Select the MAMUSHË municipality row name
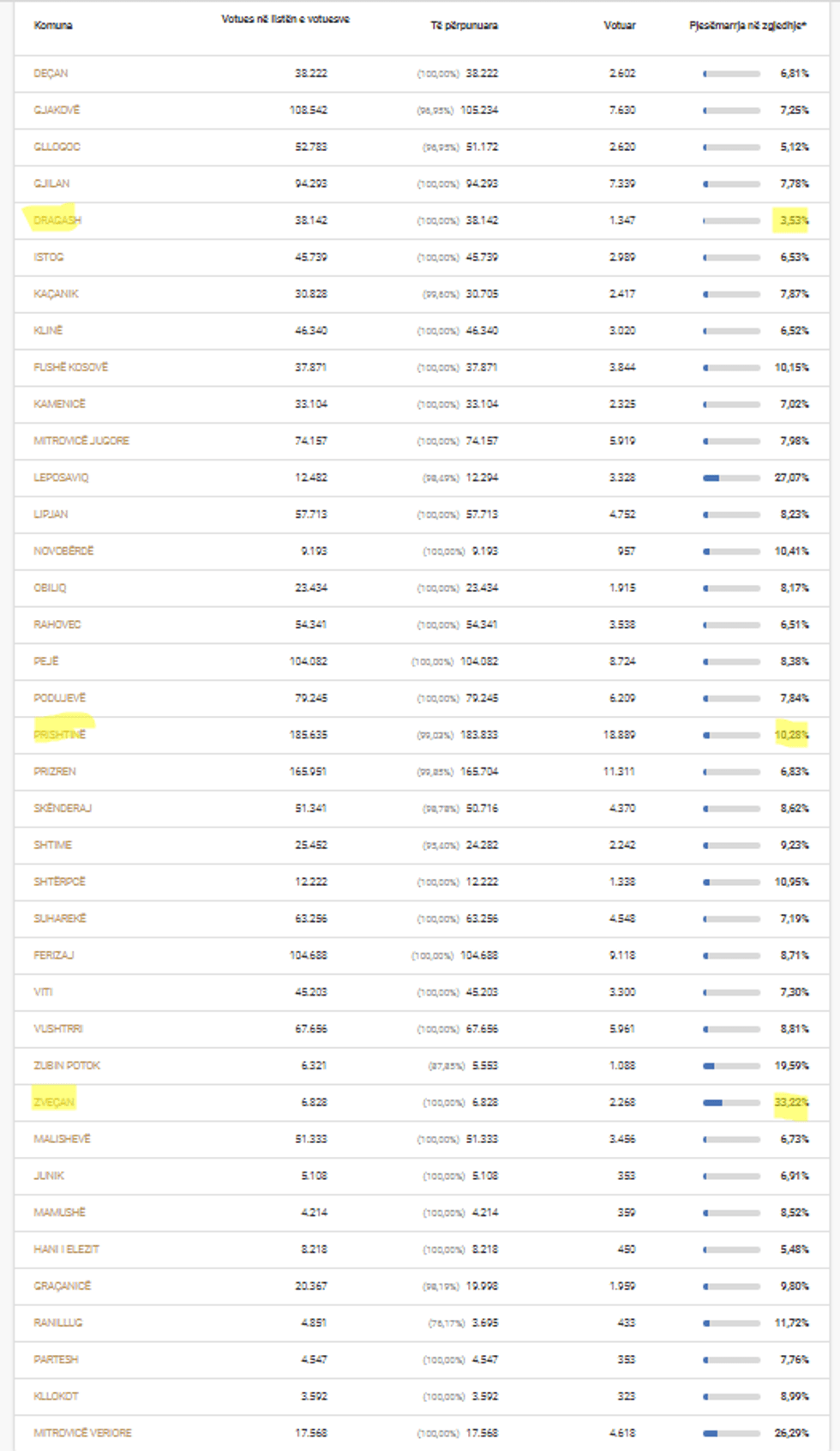This screenshot has height=1451, width=840. 59,1213
